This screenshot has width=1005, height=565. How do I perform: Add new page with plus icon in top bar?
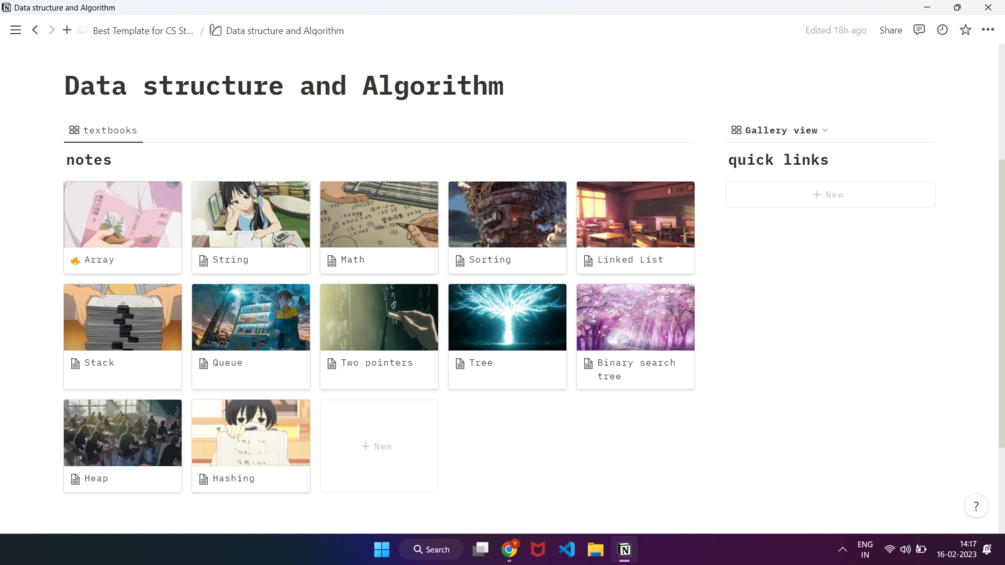point(67,30)
